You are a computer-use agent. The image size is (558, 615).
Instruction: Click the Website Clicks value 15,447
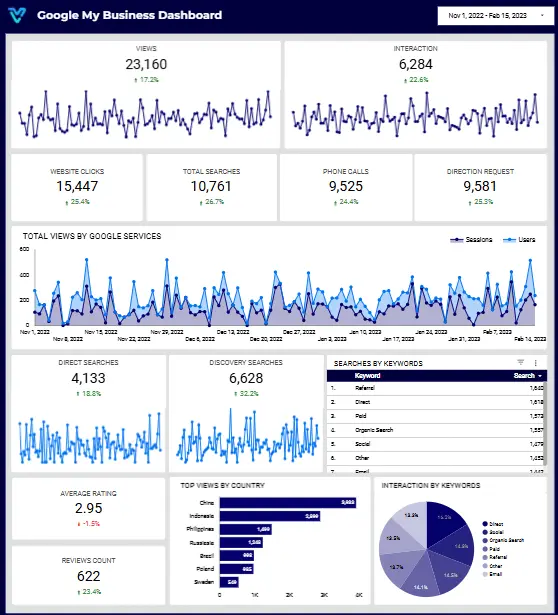(x=77, y=186)
